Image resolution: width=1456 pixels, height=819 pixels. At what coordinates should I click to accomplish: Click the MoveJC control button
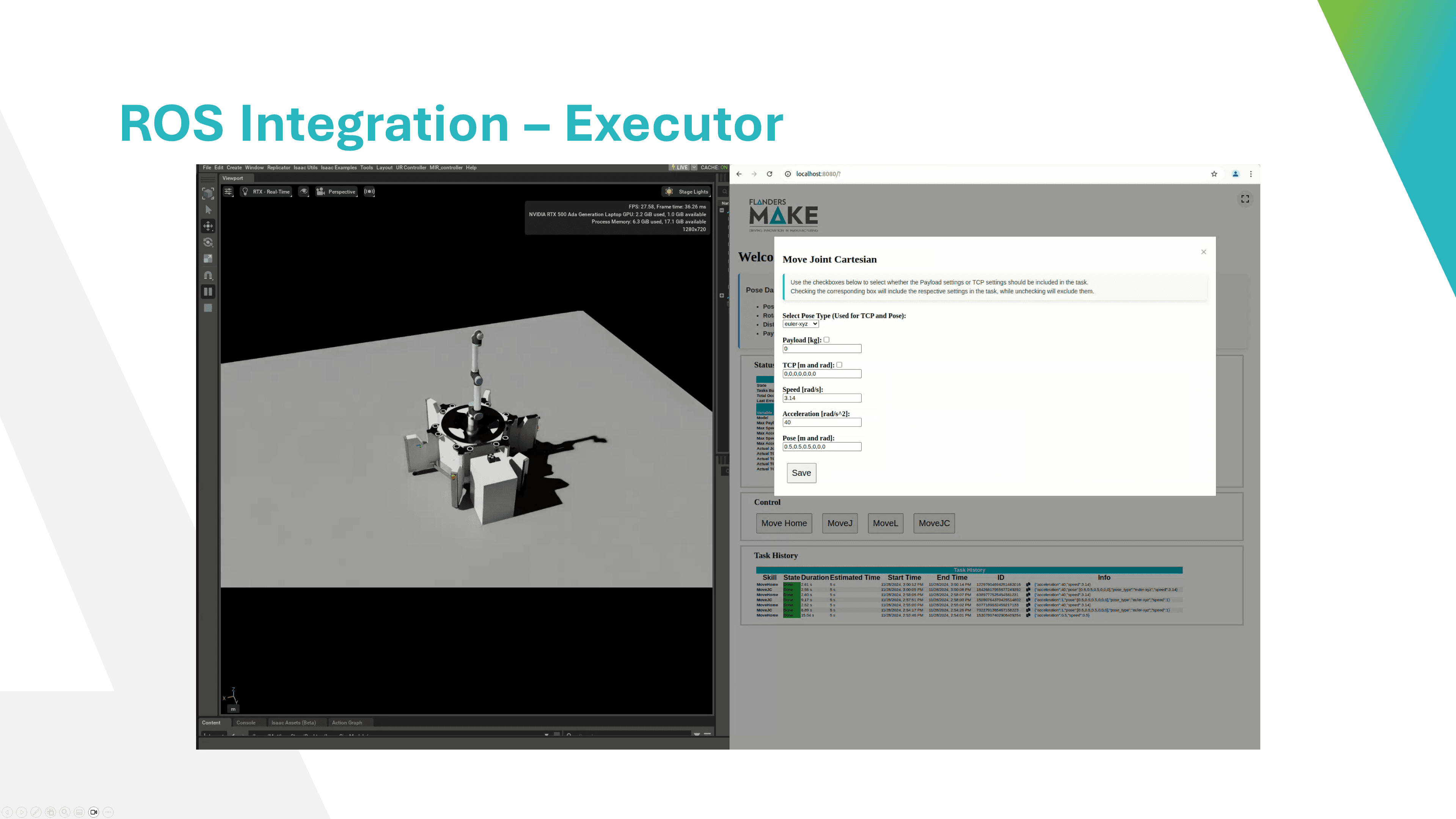[934, 523]
